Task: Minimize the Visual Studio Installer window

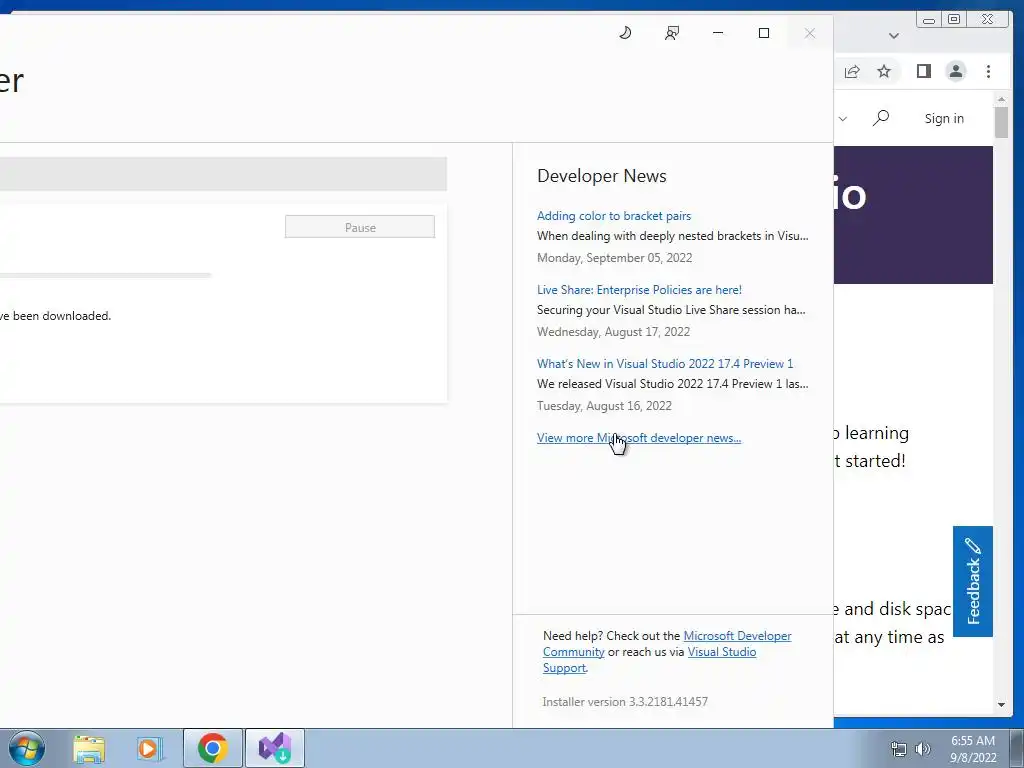Action: (x=718, y=33)
